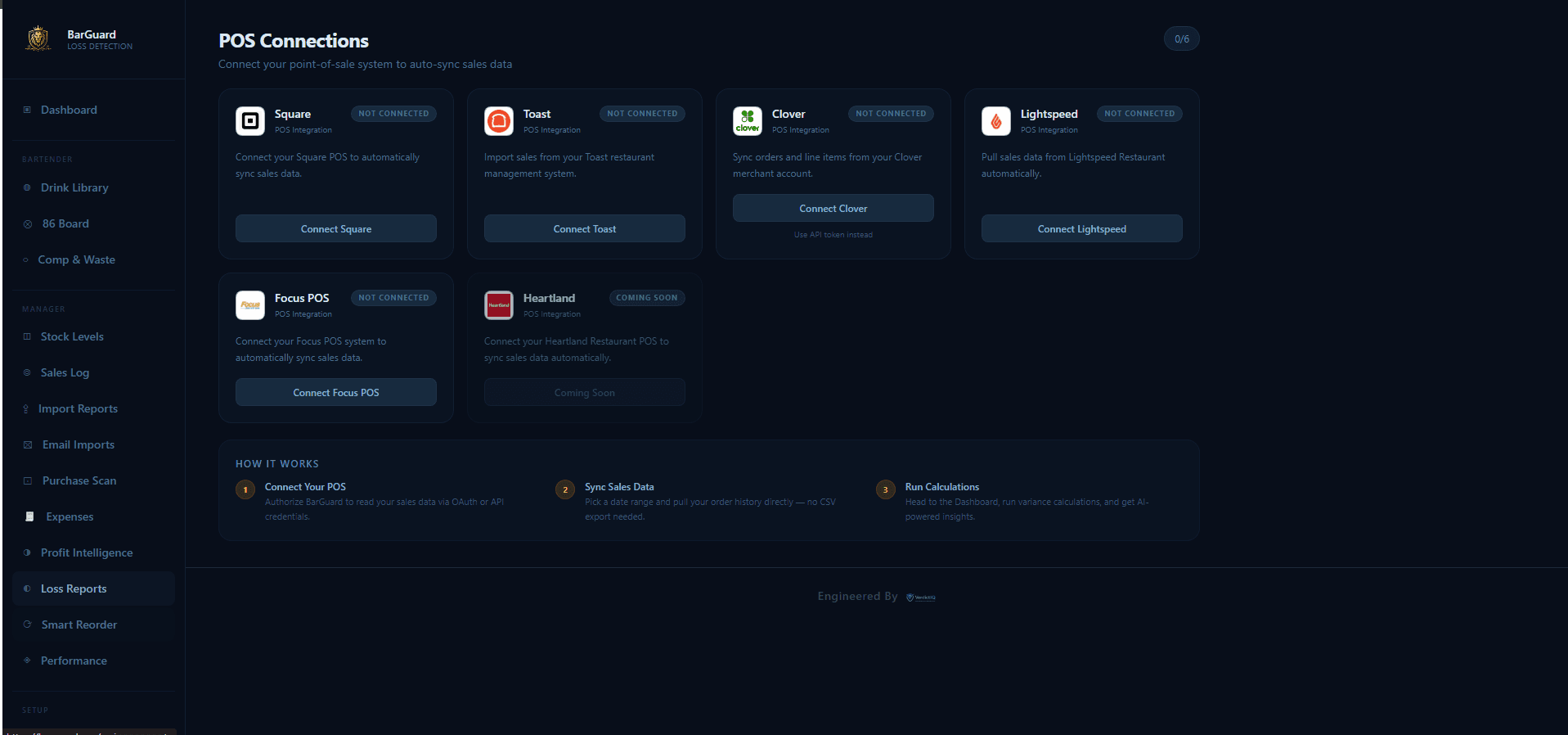
Task: Go to Purchase Scan
Action: point(94,480)
